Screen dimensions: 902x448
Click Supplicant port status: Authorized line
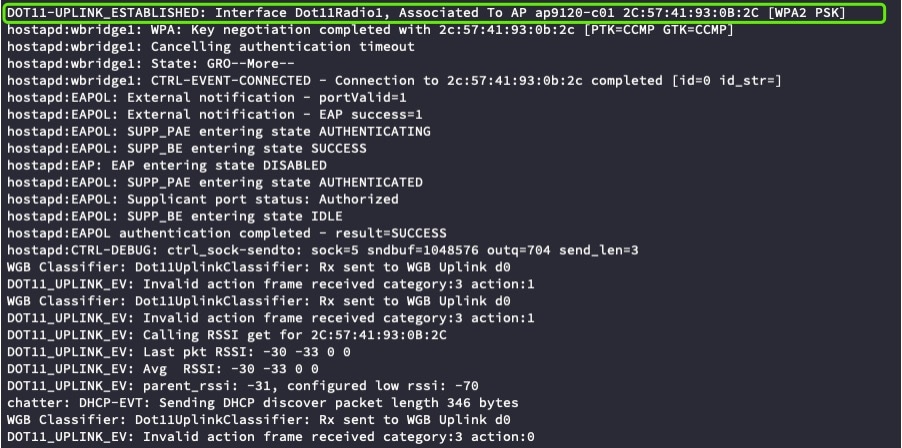(x=202, y=199)
